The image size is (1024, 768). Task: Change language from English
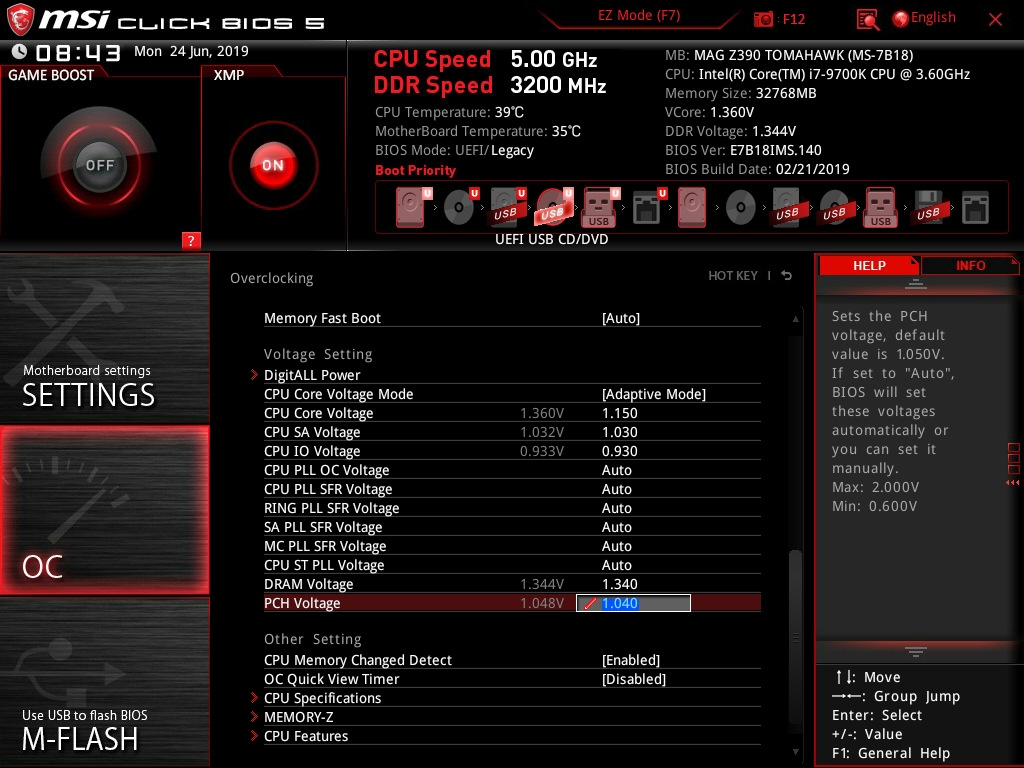pyautogui.click(x=933, y=18)
